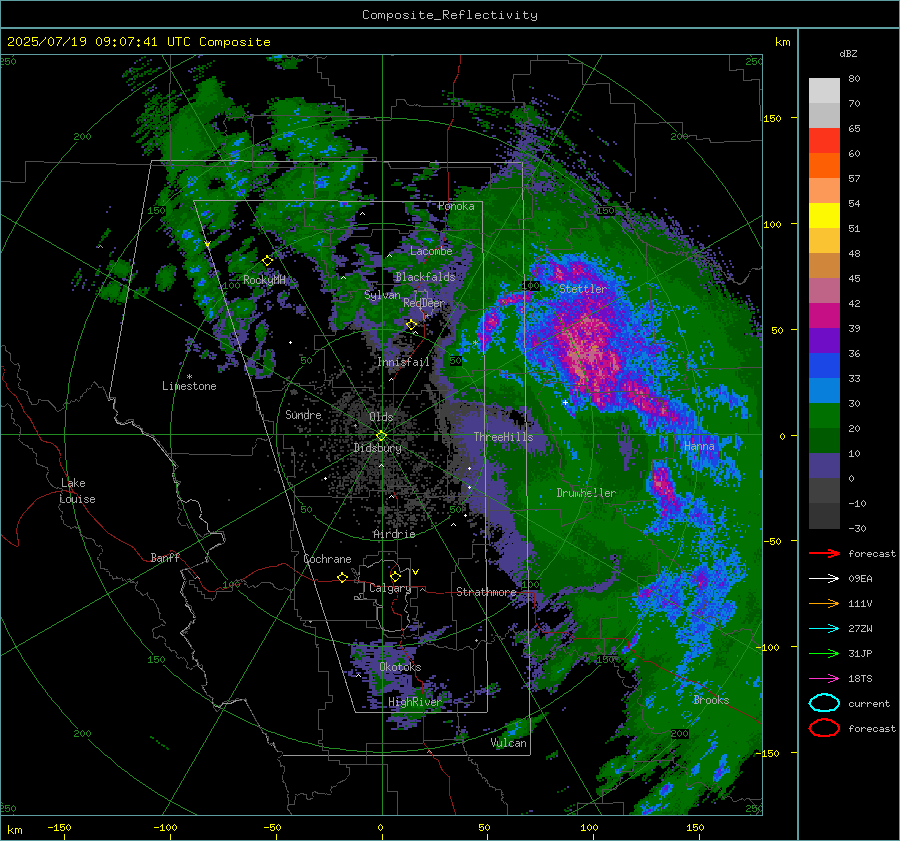
Task: Click the Lake Louise label
Action: tap(77, 491)
